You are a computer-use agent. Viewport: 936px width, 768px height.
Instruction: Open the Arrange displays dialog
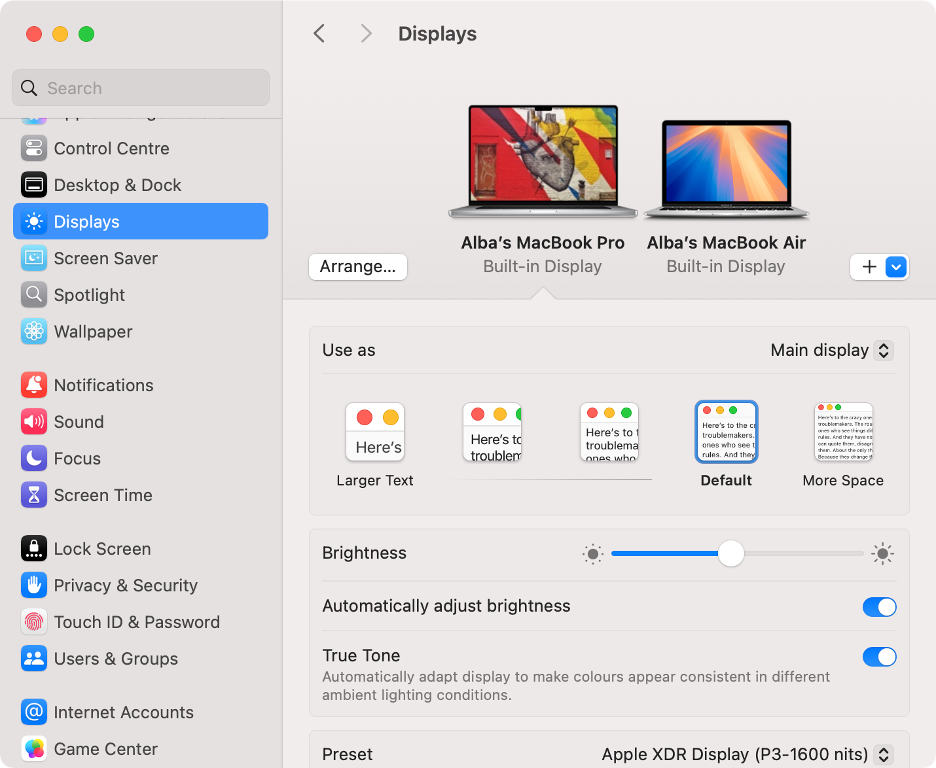point(357,267)
